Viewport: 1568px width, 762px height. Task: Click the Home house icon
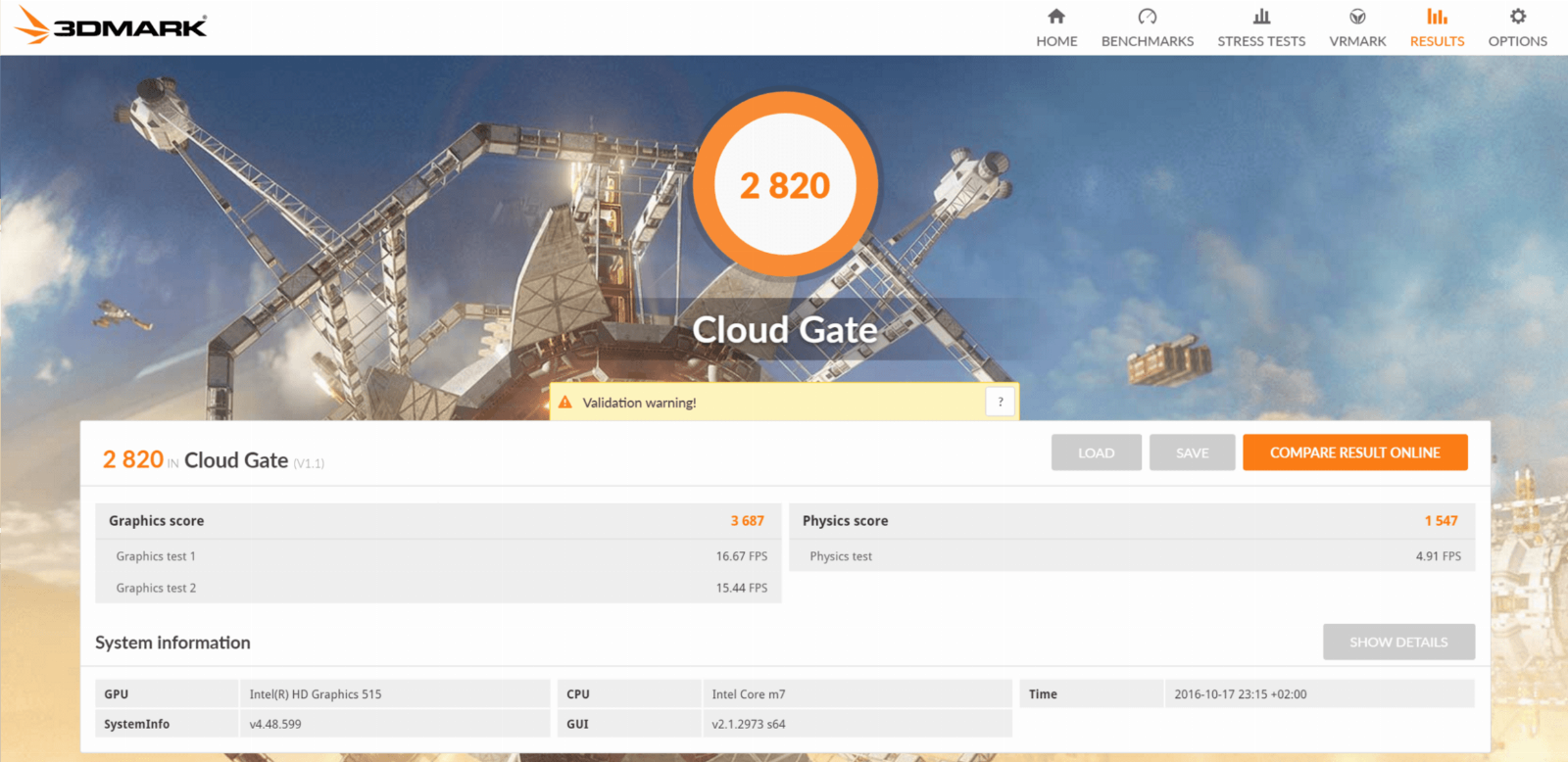1056,16
